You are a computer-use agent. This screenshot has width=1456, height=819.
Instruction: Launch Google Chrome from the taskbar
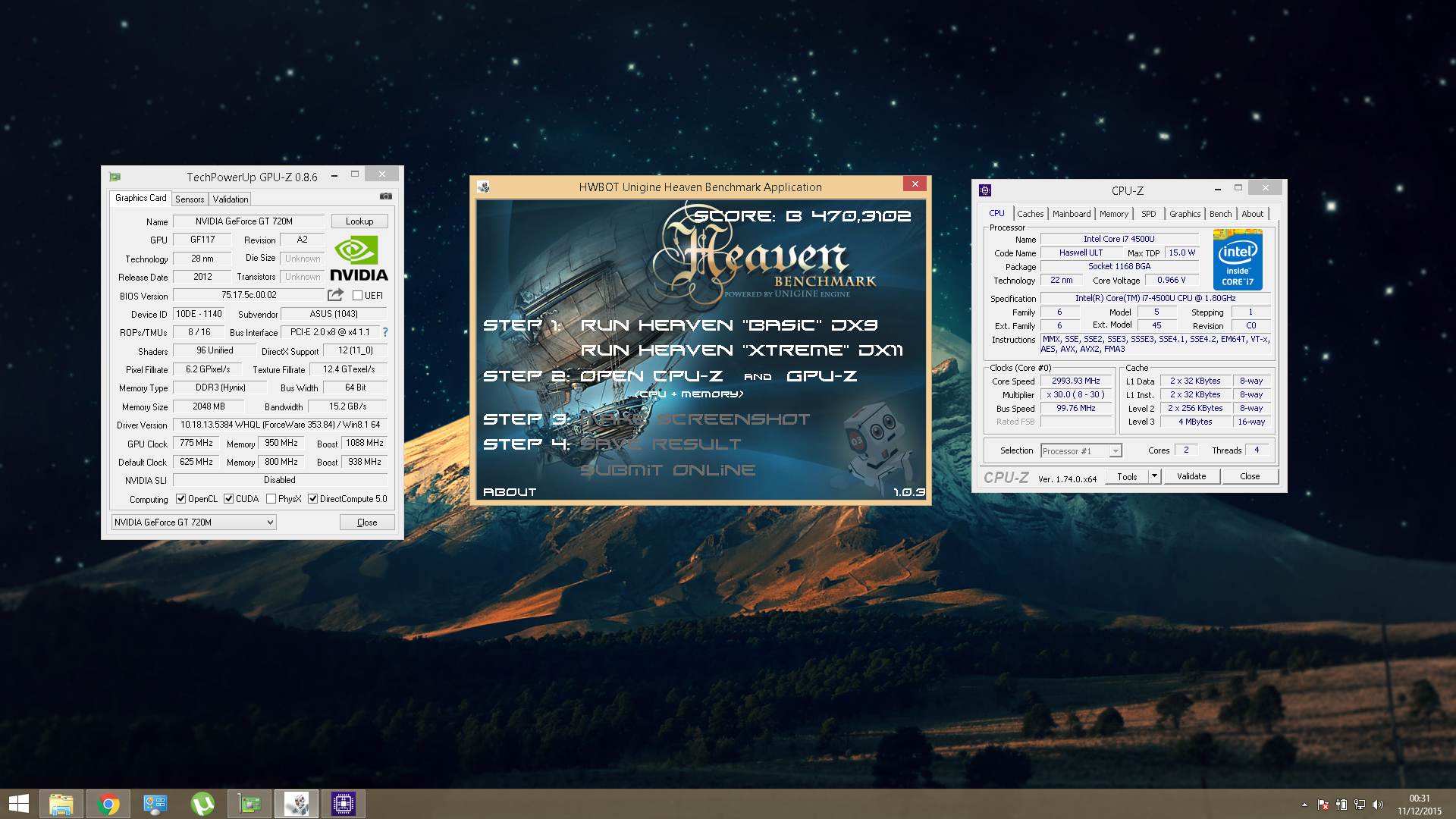click(x=108, y=804)
